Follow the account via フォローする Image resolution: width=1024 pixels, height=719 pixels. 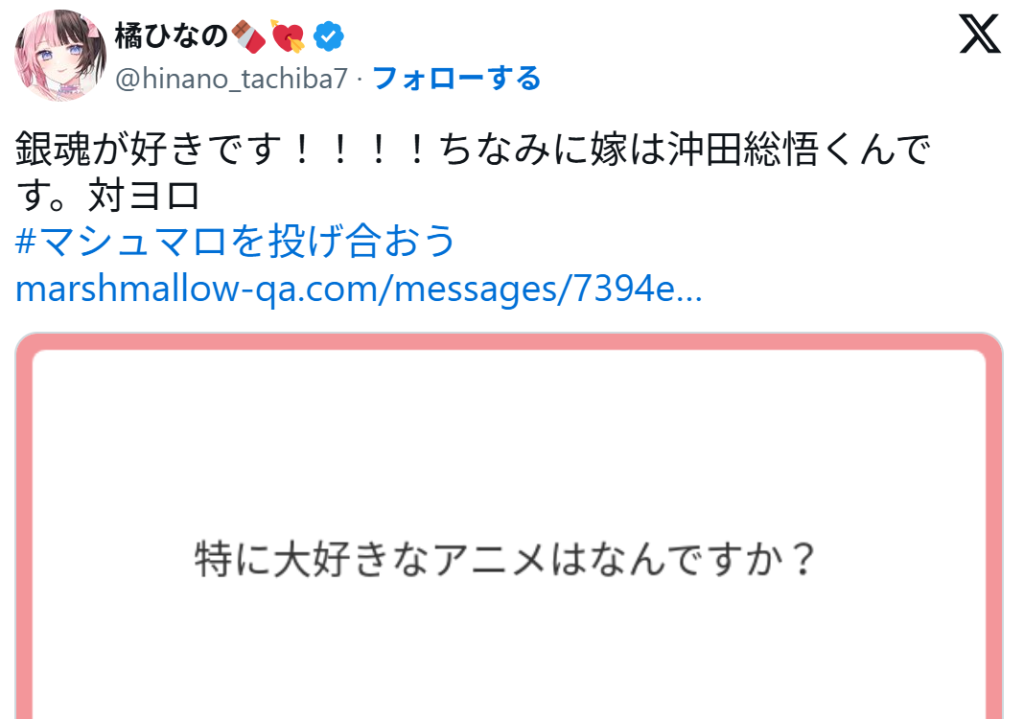click(456, 78)
